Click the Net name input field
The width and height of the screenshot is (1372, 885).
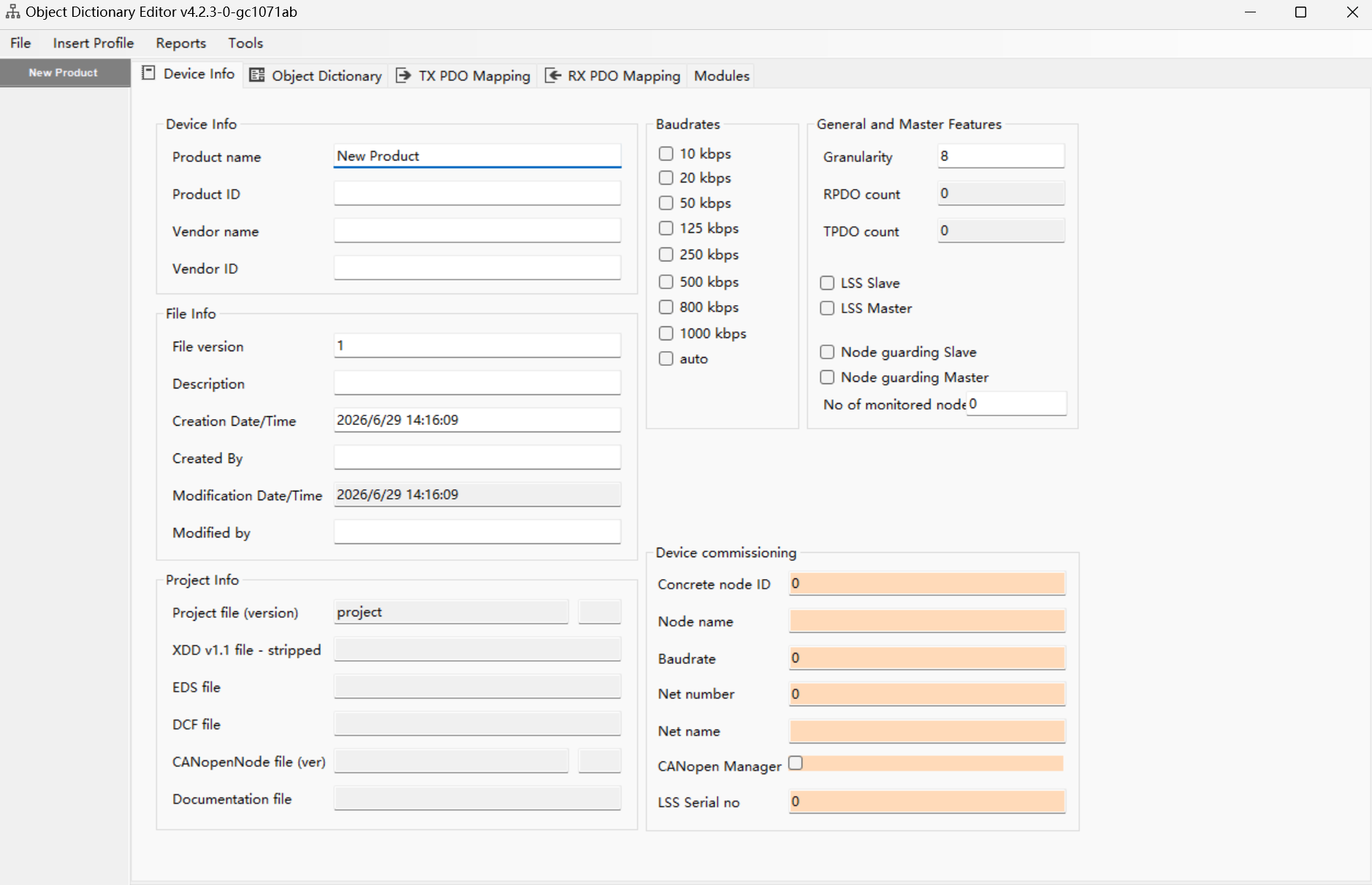[x=927, y=731]
